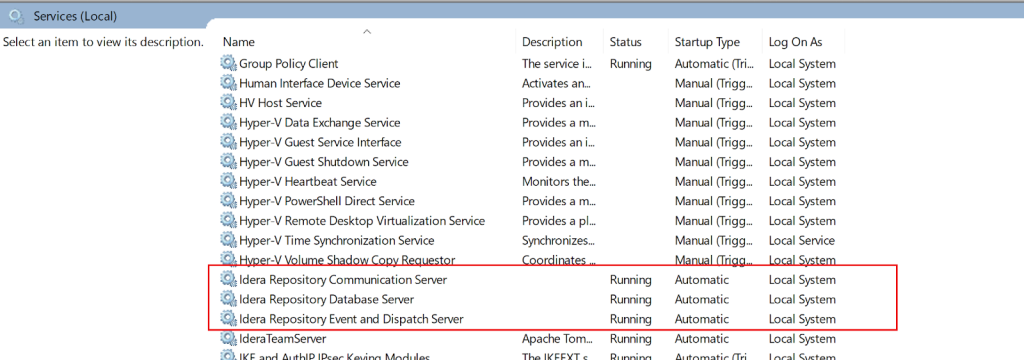The image size is (1024, 360).
Task: Sort by the Description column header
Action: click(552, 42)
